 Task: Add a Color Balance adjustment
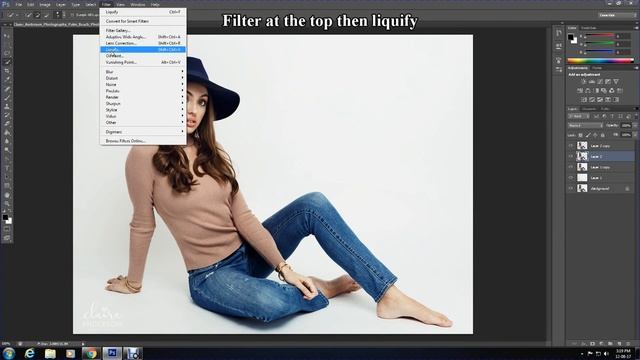(587, 91)
